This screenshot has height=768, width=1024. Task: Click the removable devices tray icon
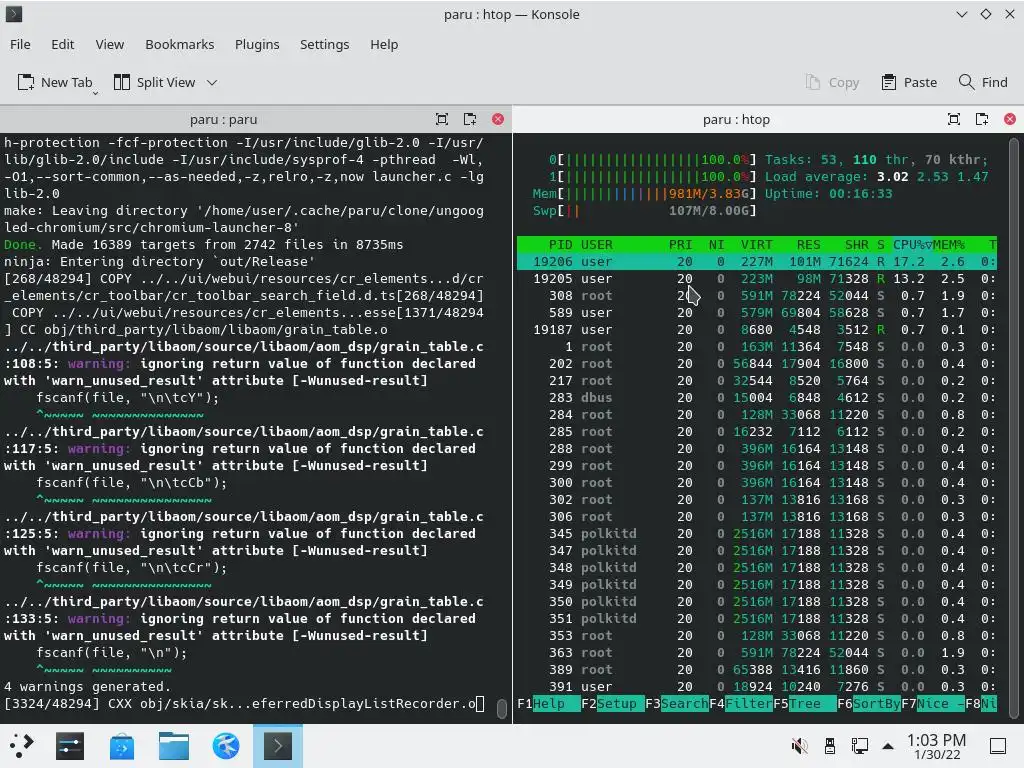[x=830, y=746]
